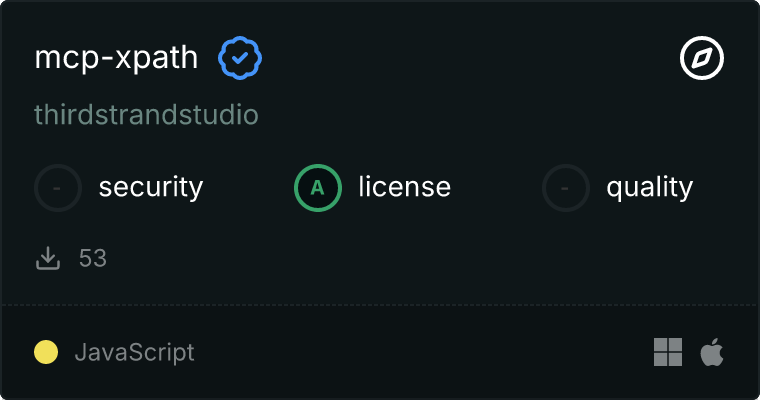Click the Apple platform icon
The width and height of the screenshot is (760, 400).
[x=712, y=352]
